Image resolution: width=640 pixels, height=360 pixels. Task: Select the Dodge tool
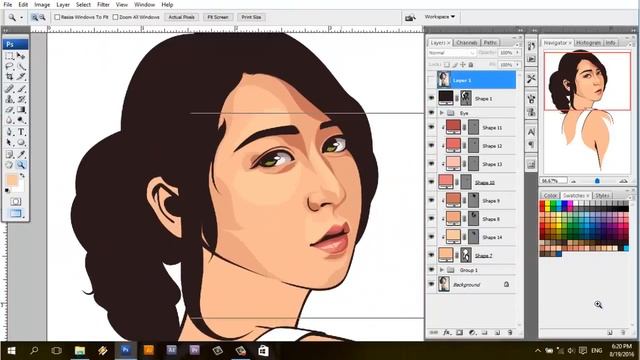point(21,120)
